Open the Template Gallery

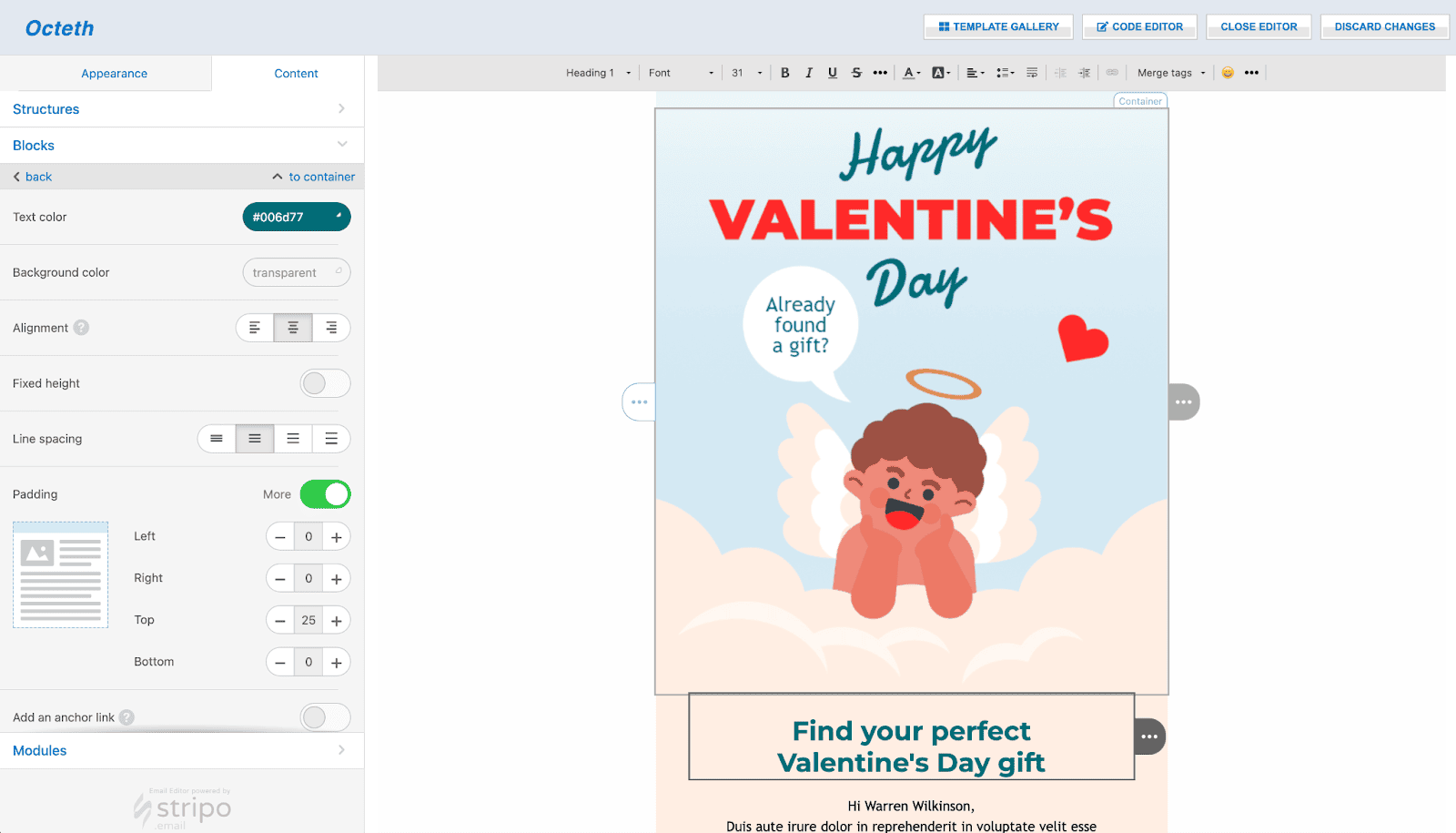(998, 26)
